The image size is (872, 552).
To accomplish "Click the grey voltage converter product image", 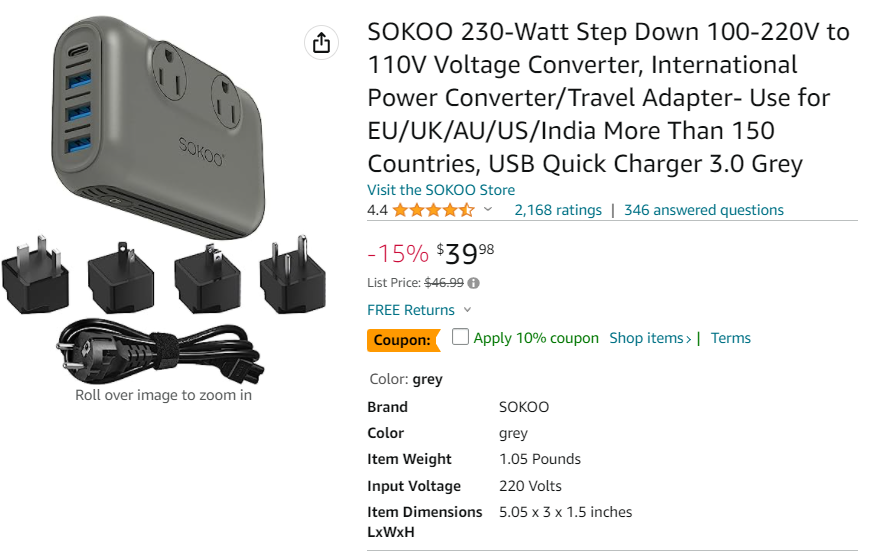I will click(x=158, y=128).
